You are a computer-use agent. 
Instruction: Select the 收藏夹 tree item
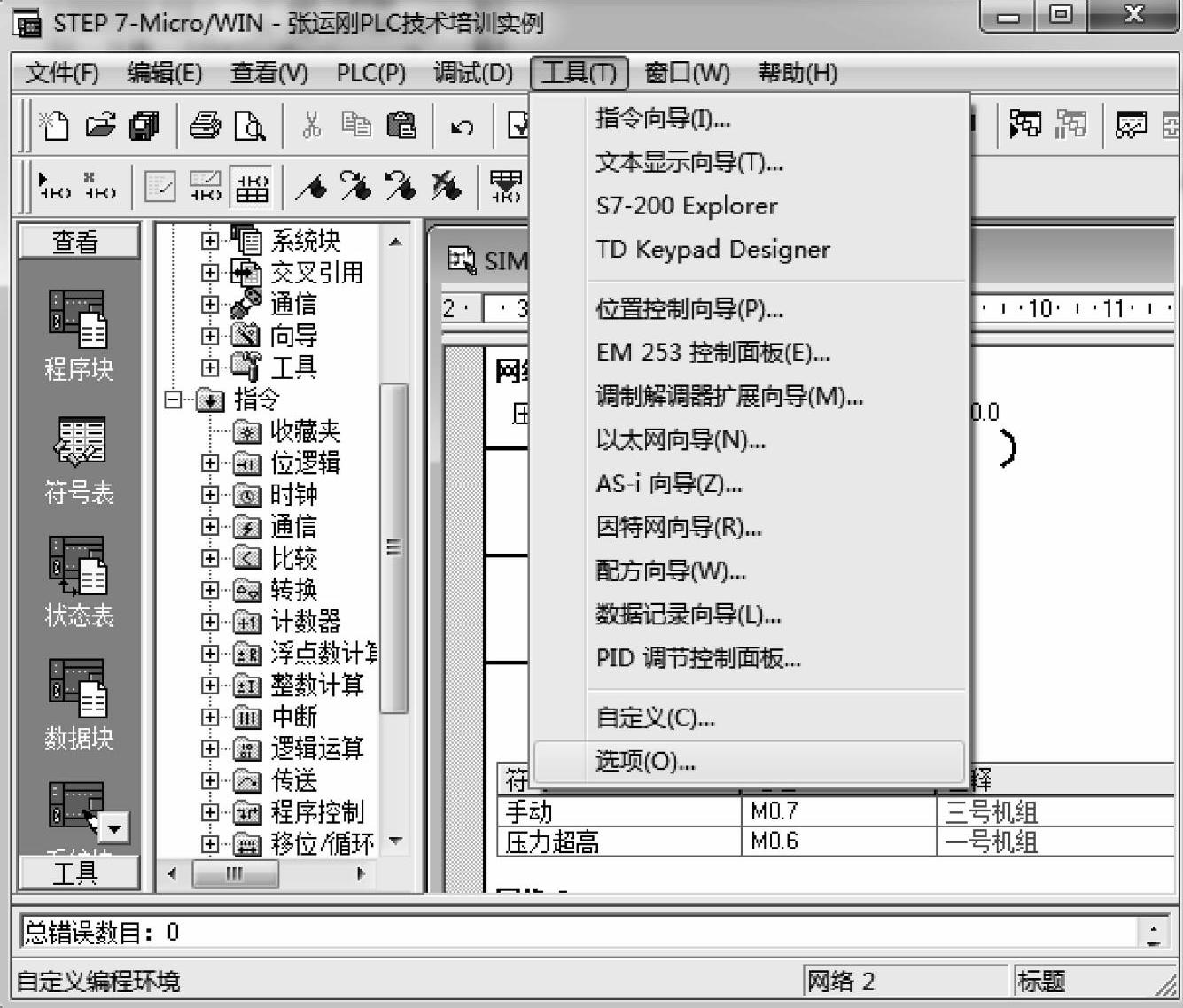[305, 431]
